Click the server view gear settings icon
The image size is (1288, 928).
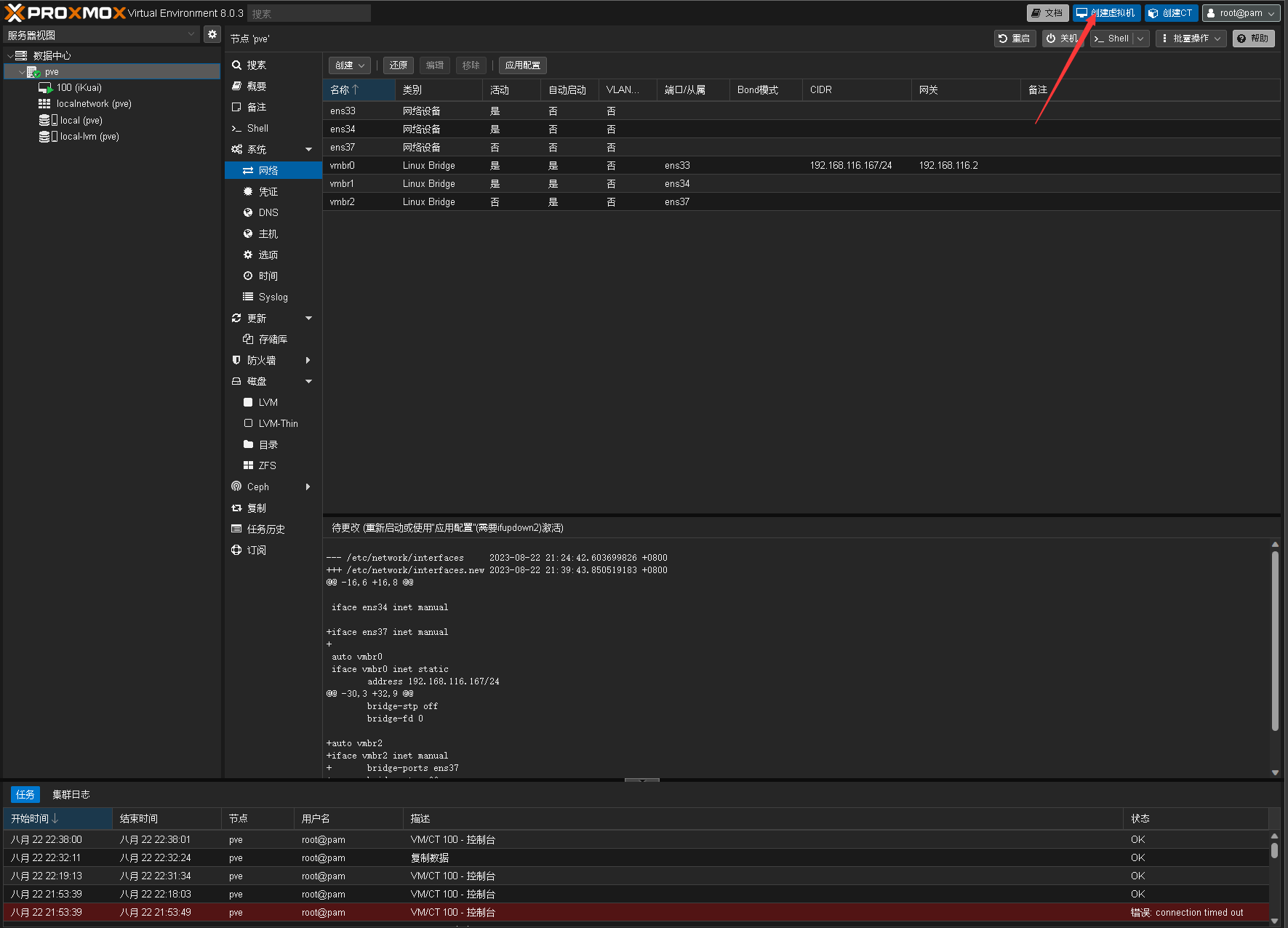212,34
